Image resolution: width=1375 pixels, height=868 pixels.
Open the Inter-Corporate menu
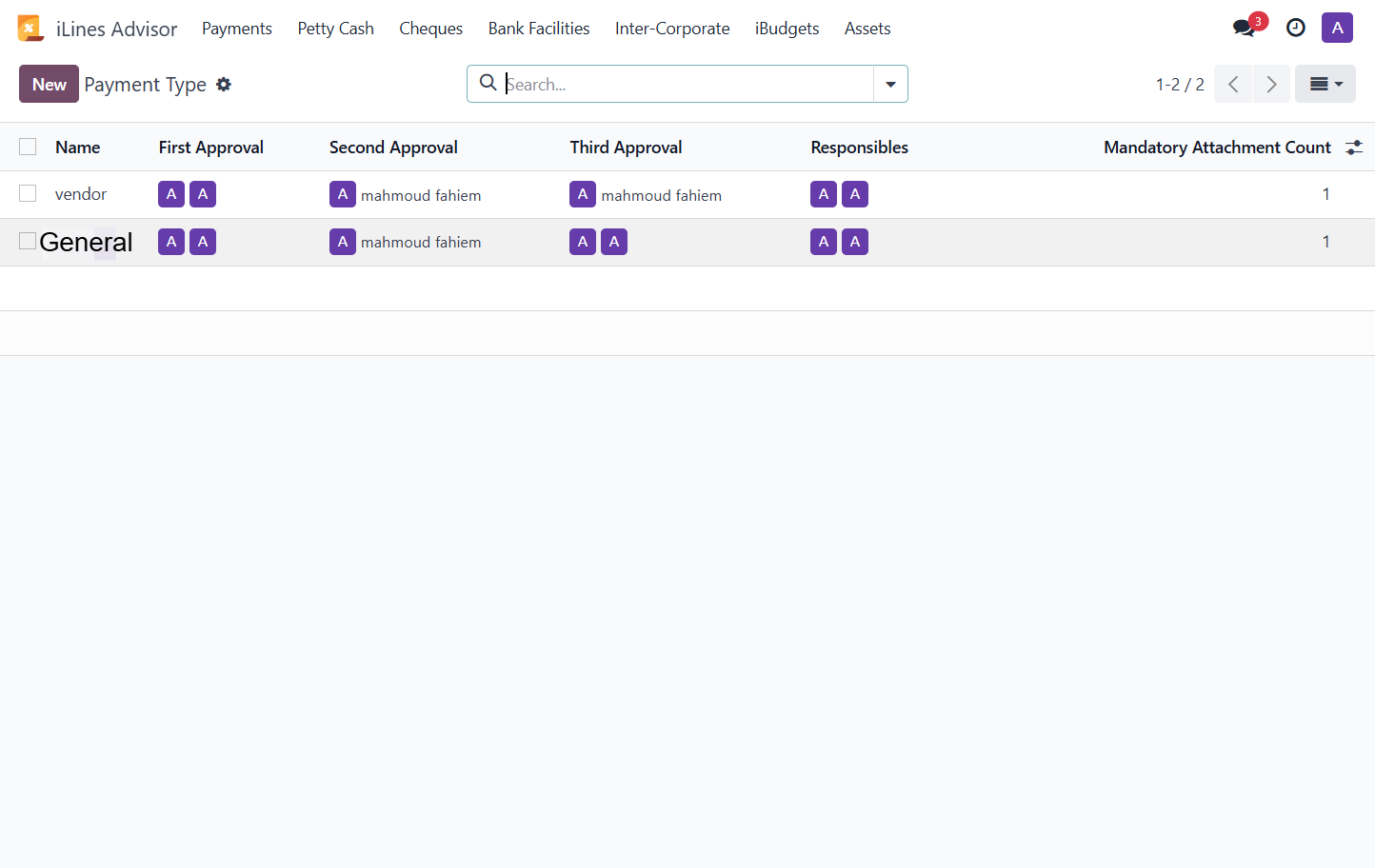pos(672,29)
